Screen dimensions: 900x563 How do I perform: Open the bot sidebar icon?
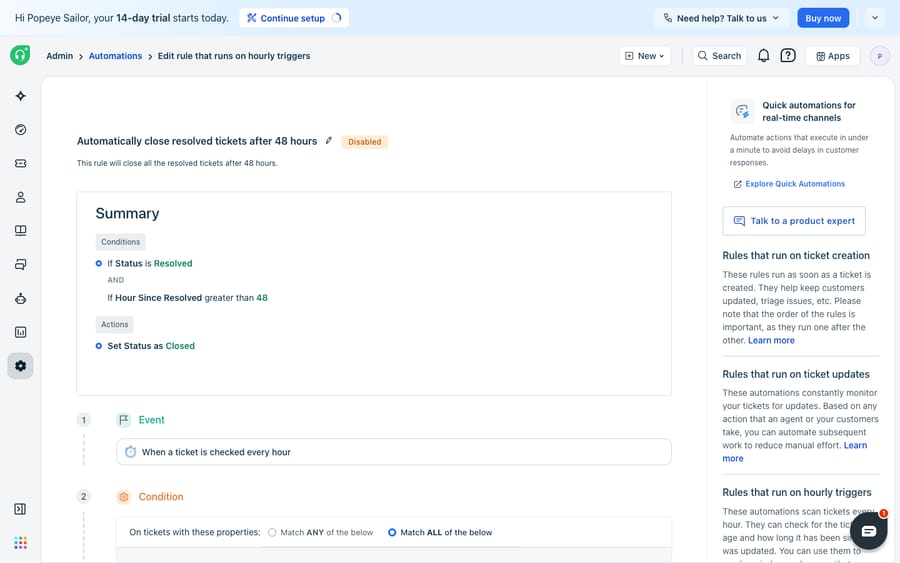click(21, 298)
